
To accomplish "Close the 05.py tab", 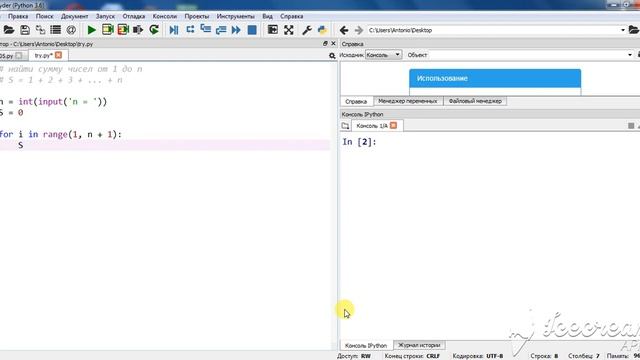I will tap(19, 55).
